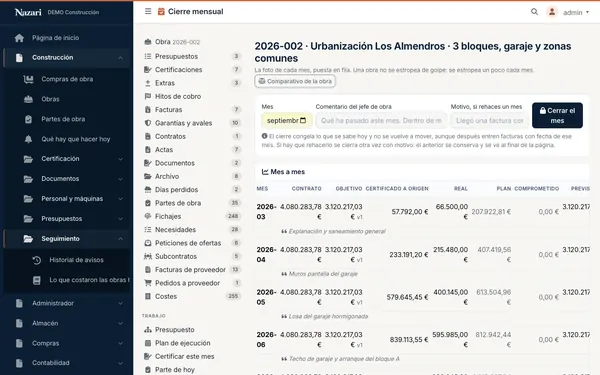This screenshot has height=375, width=600.
Task: Click the Facturas document icon
Action: (x=148, y=110)
